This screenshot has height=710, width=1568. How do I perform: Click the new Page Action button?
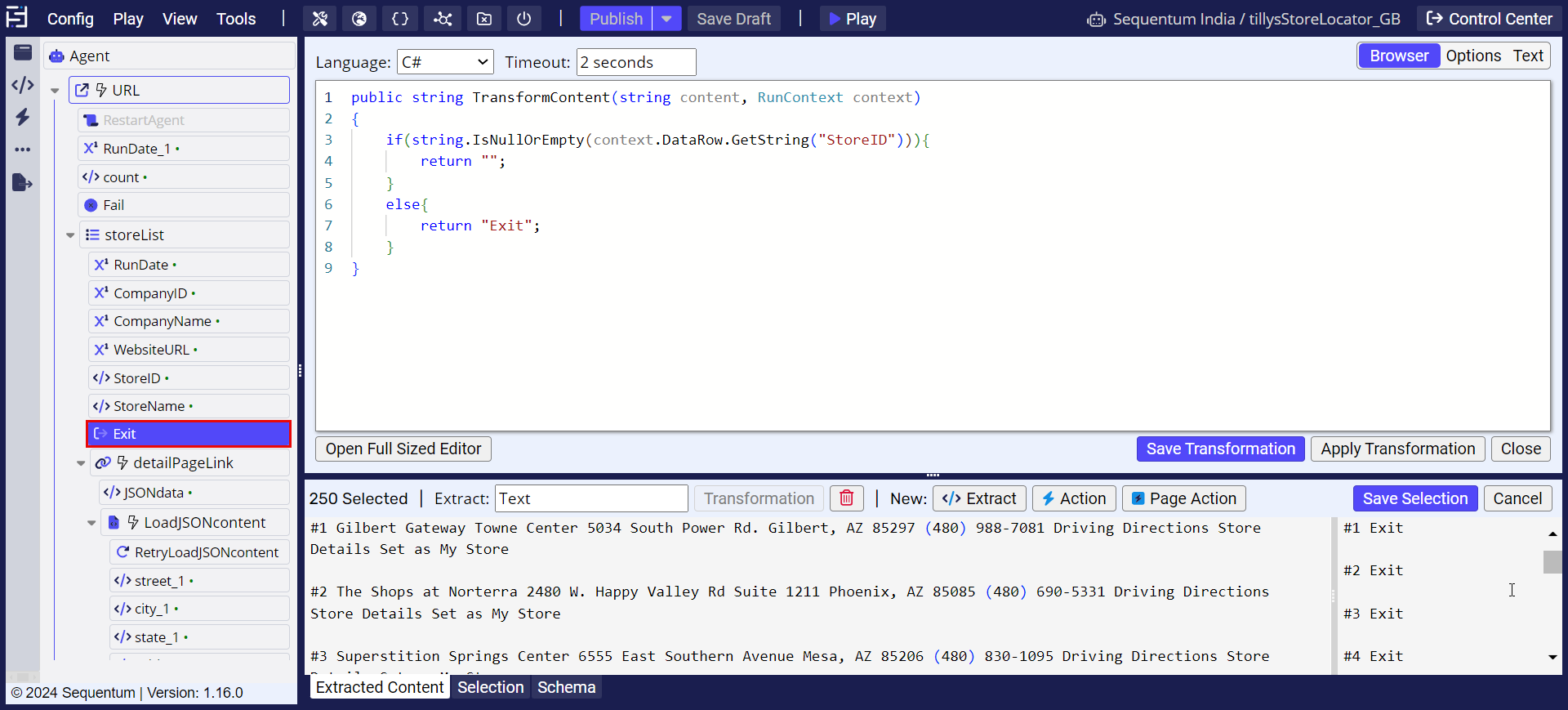[x=1184, y=498]
